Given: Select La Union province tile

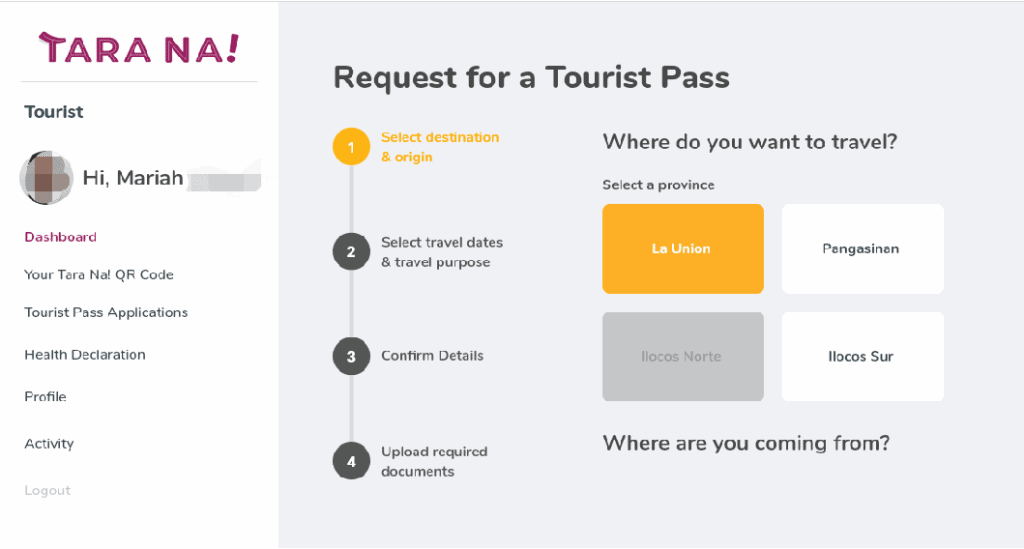Looking at the screenshot, I should click(x=682, y=249).
